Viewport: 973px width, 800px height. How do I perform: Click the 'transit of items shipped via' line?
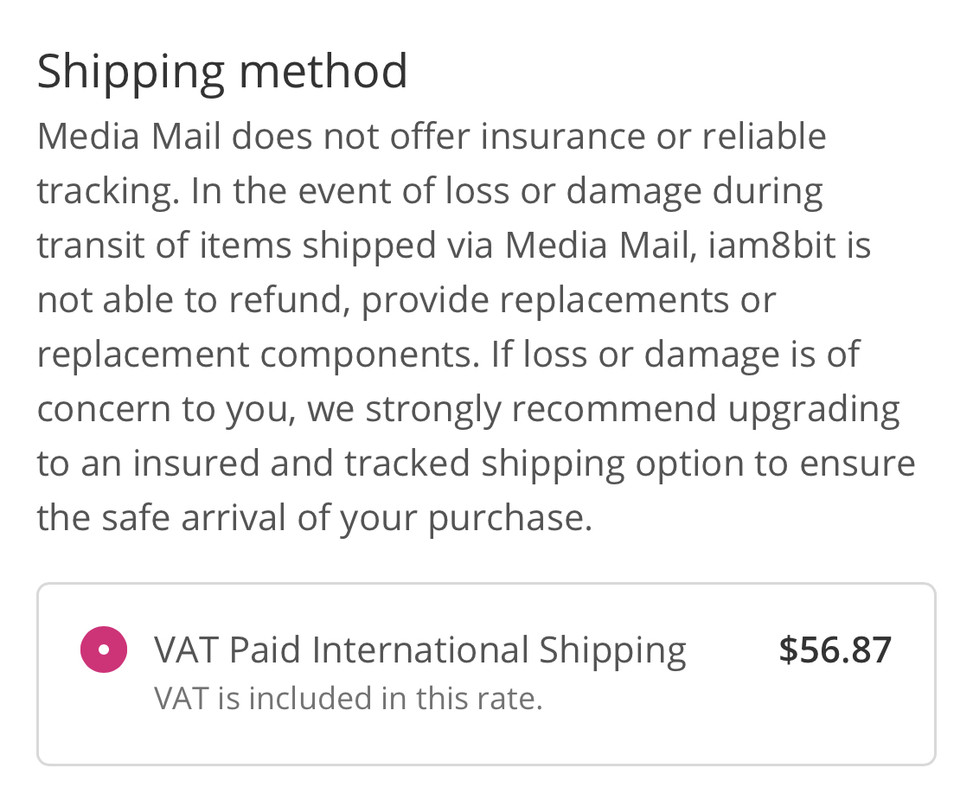(x=454, y=245)
